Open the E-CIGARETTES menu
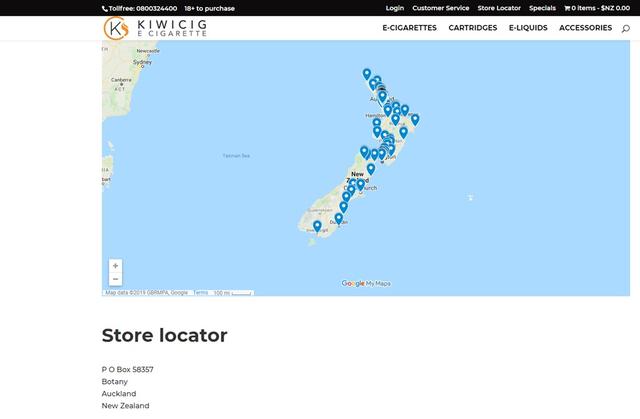Screen dimensions: 640x419 click(409, 28)
